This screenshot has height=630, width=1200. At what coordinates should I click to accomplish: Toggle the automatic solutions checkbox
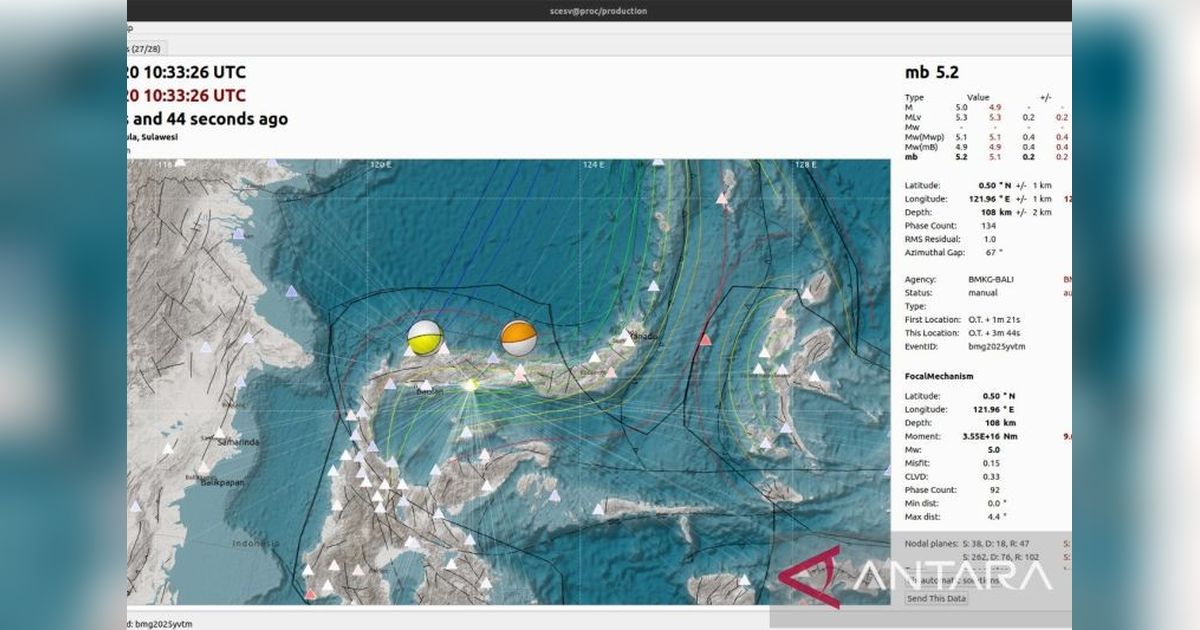(909, 580)
